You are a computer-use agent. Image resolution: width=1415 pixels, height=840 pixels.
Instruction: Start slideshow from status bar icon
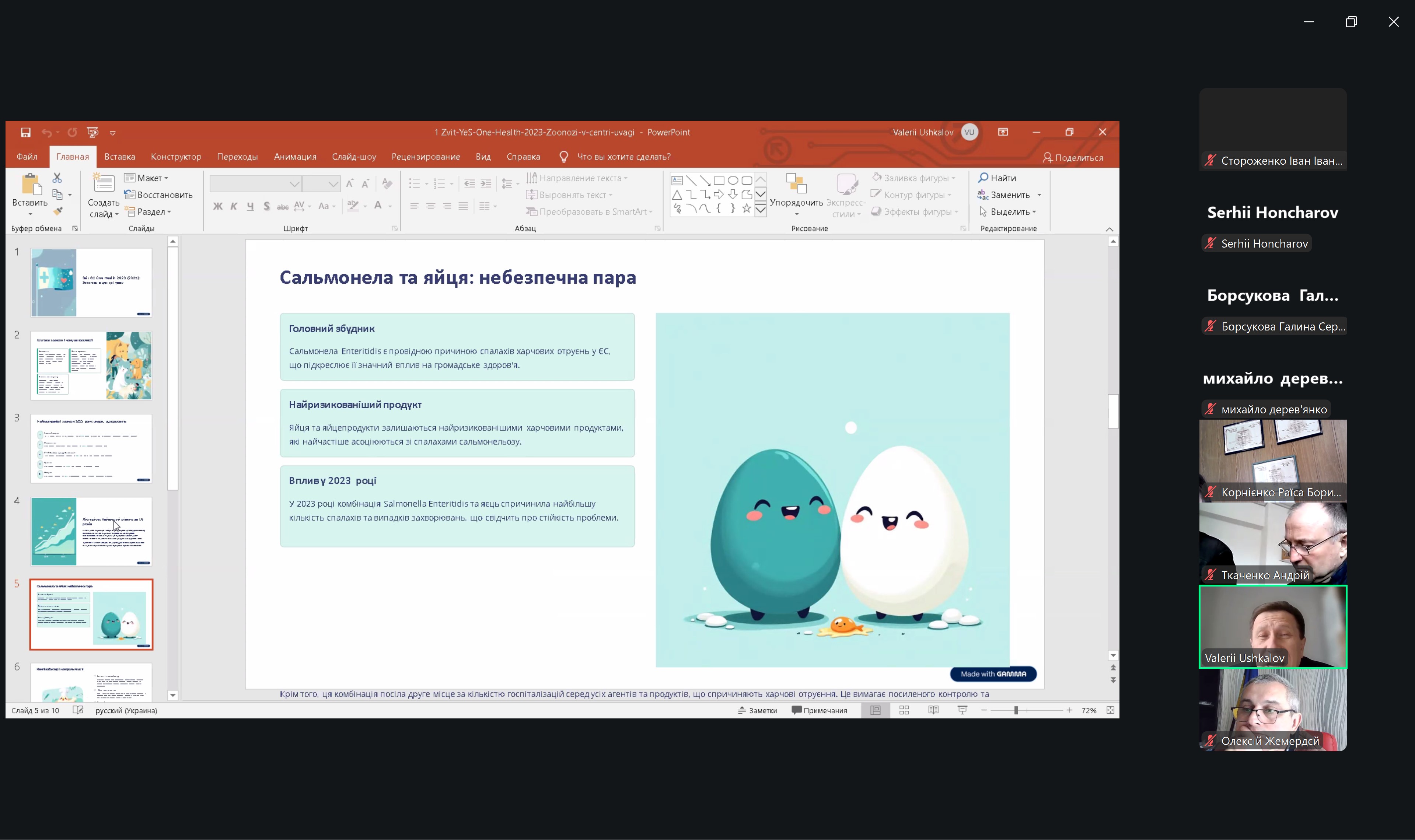[x=962, y=710]
